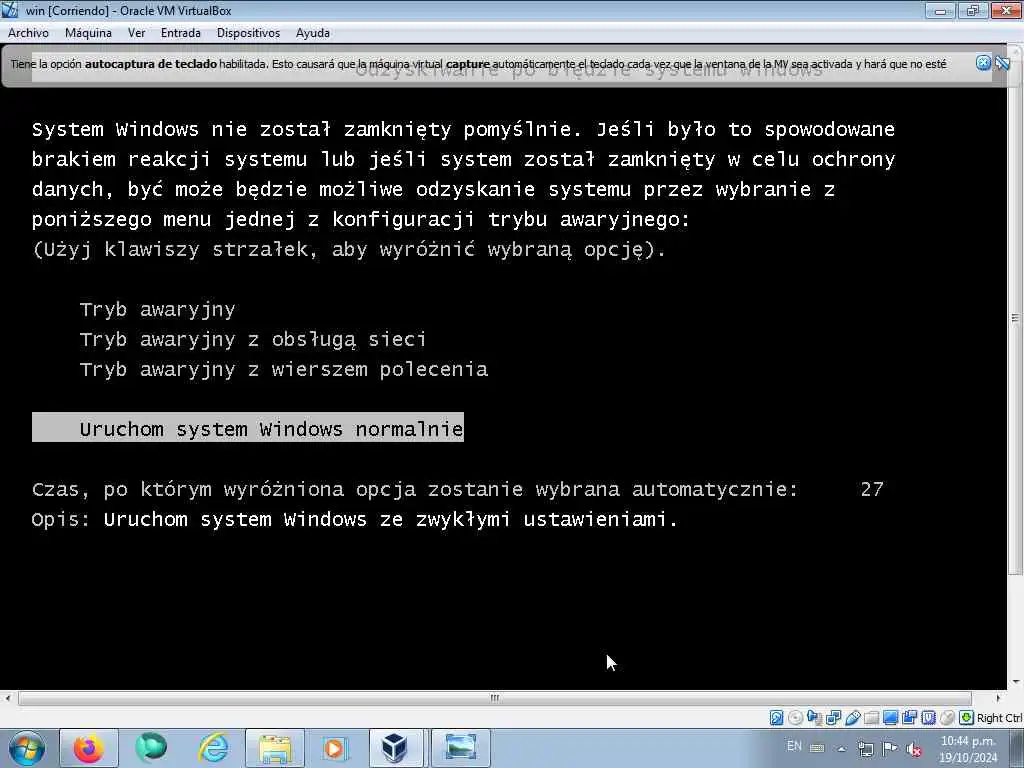The width and height of the screenshot is (1024, 768).
Task: Open the Archivo menu
Action: [28, 33]
